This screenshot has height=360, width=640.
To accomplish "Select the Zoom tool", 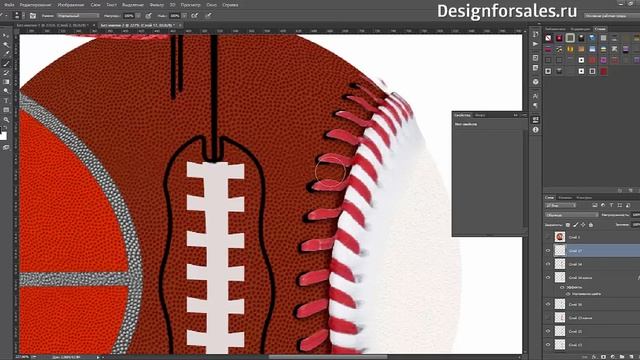I will coord(6,120).
